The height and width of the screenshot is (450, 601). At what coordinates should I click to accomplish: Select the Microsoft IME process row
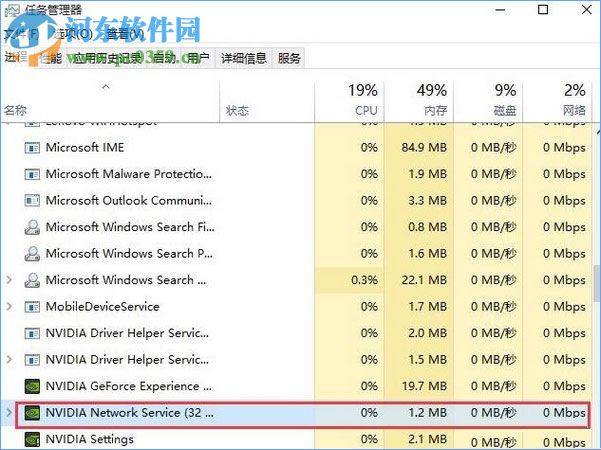(296, 148)
